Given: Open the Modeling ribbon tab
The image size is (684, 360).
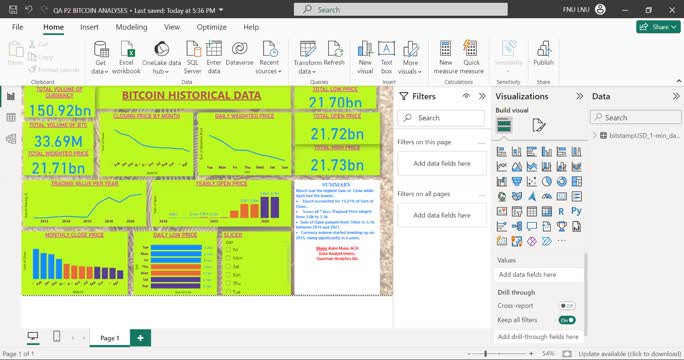Looking at the screenshot, I should (x=131, y=27).
